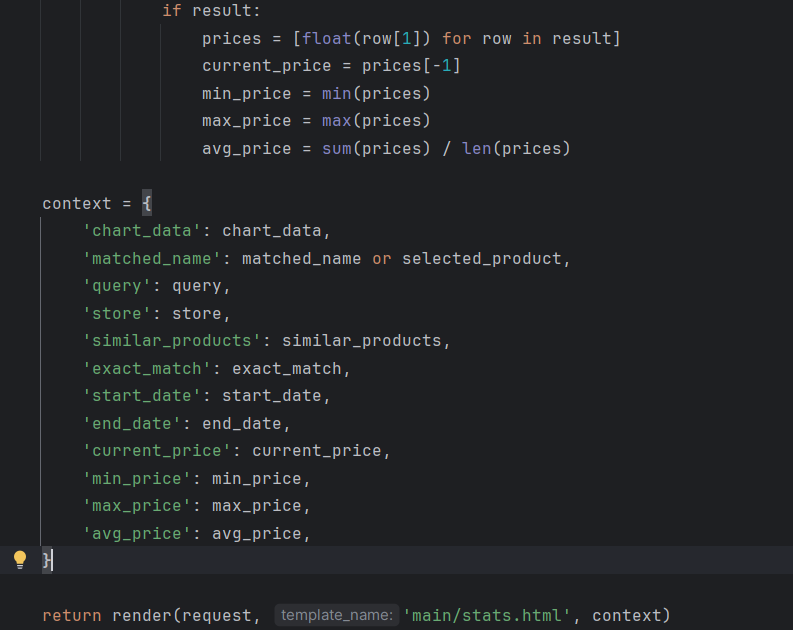Image resolution: width=793 pixels, height=630 pixels.
Task: Click the yellow lightbulb quick-fix icon
Action: (19, 560)
